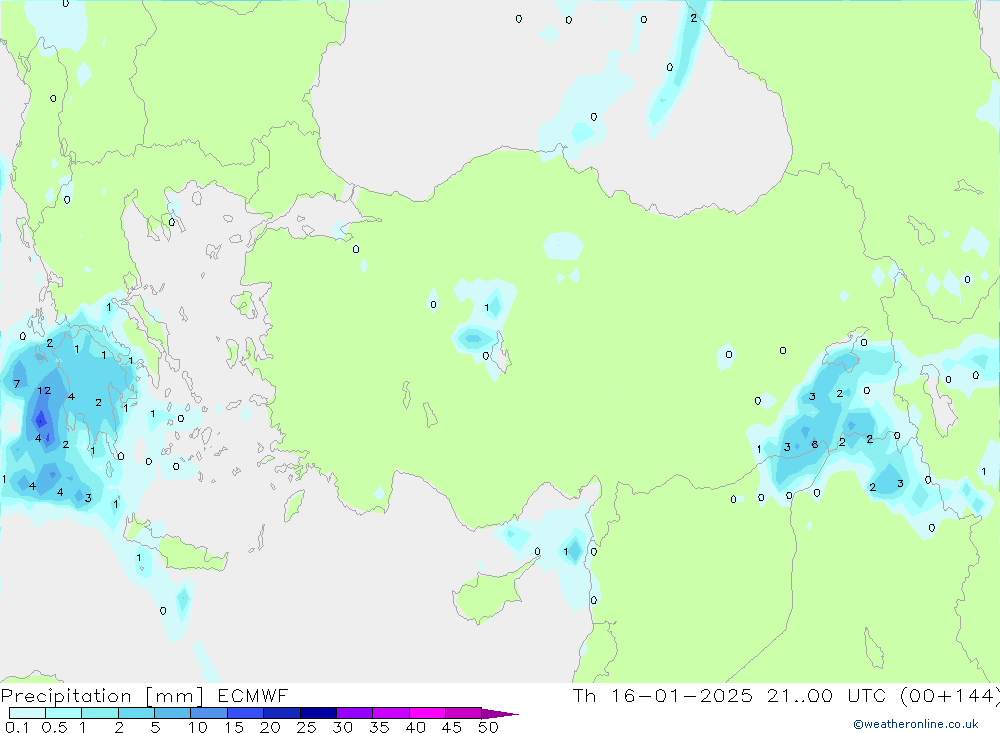Pick the 45–50 mm magenta legend swatch
The width and height of the screenshot is (1000, 733).
pos(463,713)
